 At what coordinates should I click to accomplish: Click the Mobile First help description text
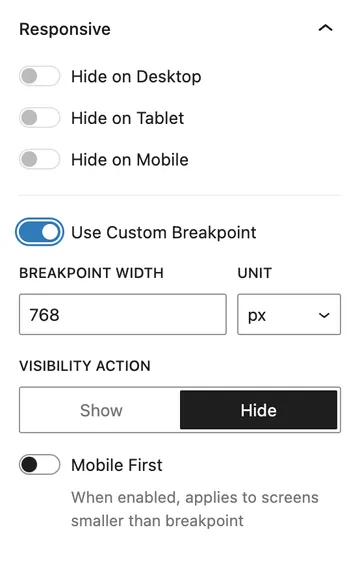click(x=195, y=509)
